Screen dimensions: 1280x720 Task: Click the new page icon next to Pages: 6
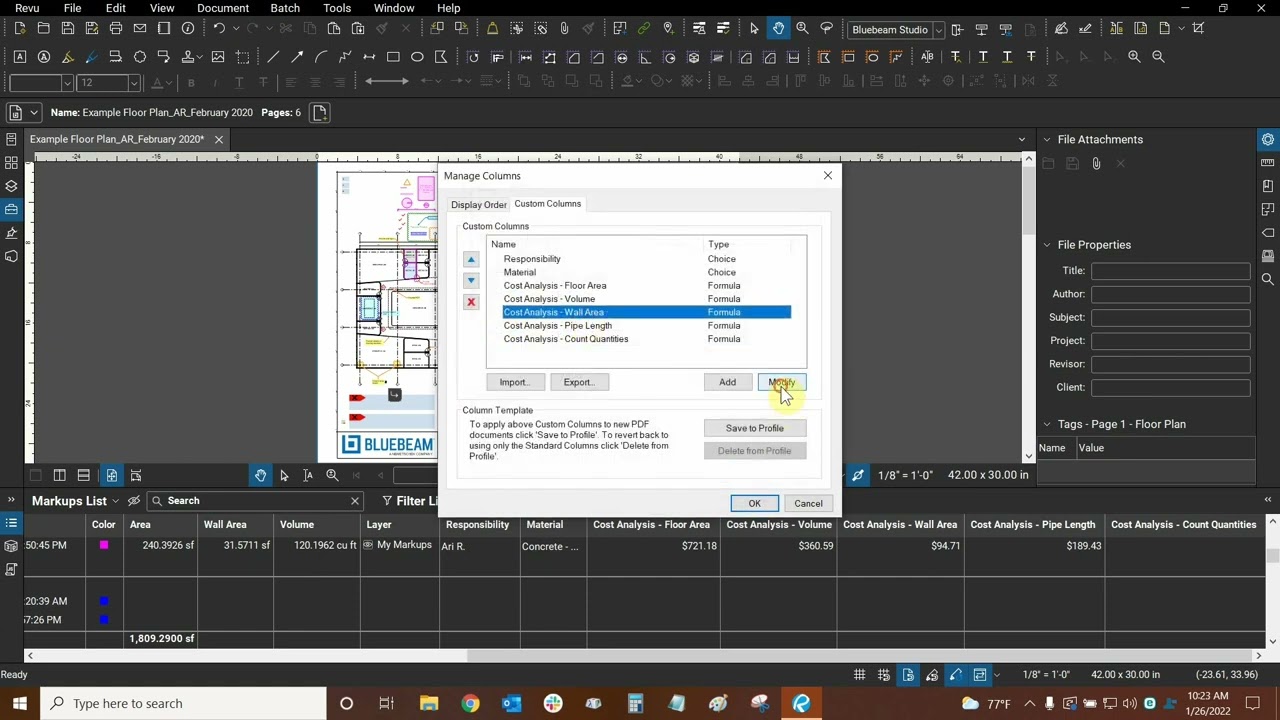320,113
